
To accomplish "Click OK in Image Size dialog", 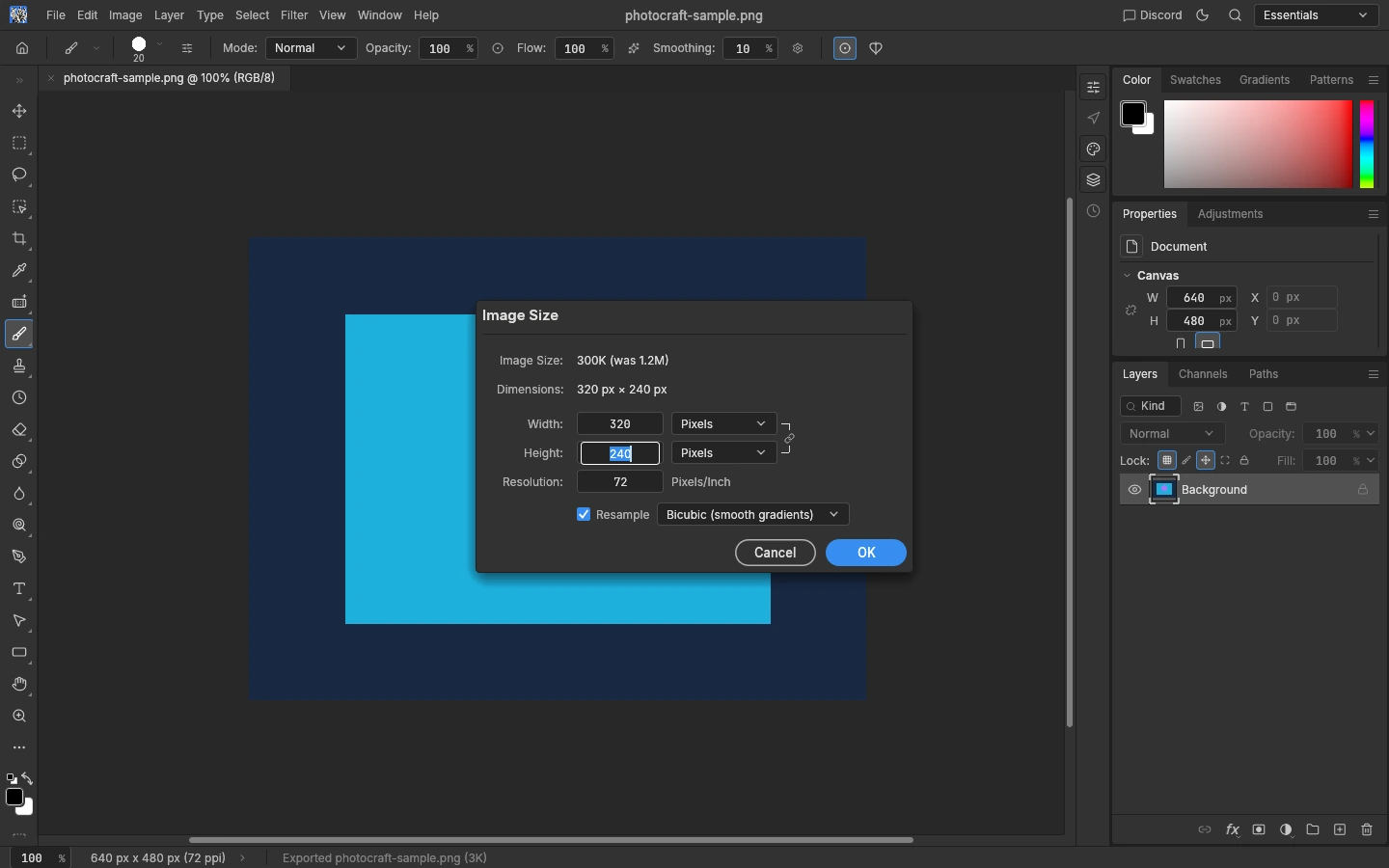I will click(866, 553).
